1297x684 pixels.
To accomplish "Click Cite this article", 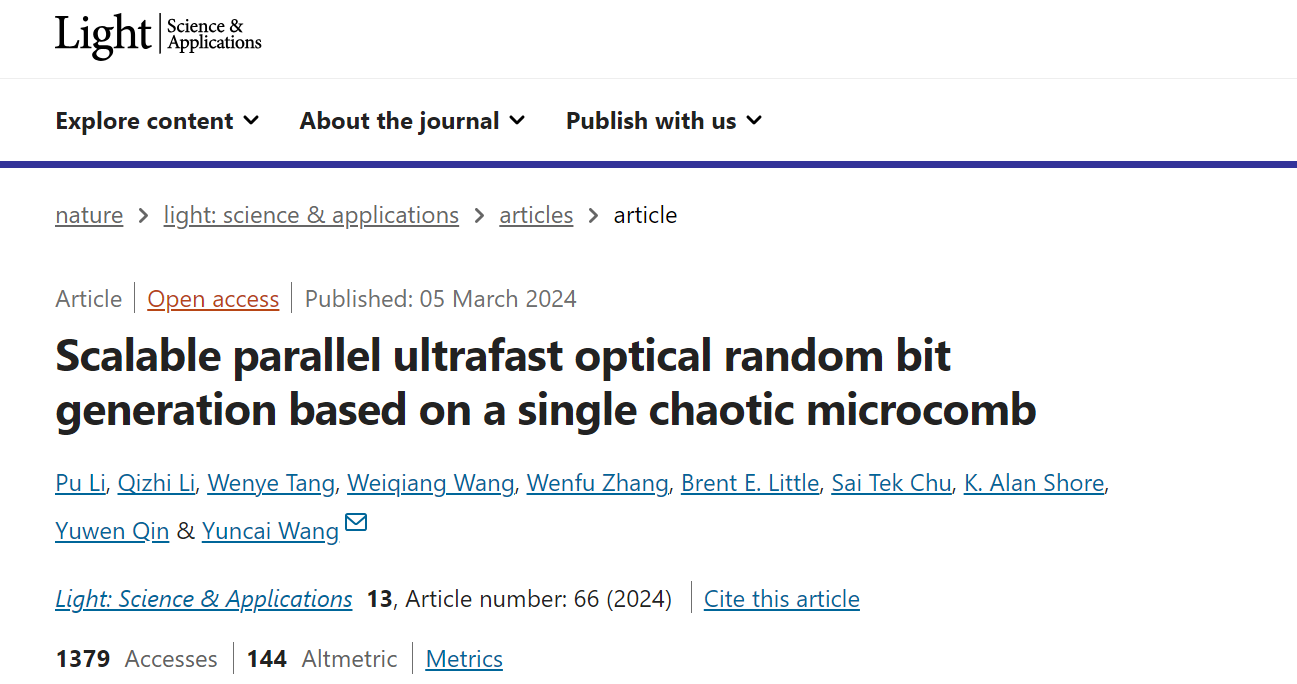I will click(782, 599).
